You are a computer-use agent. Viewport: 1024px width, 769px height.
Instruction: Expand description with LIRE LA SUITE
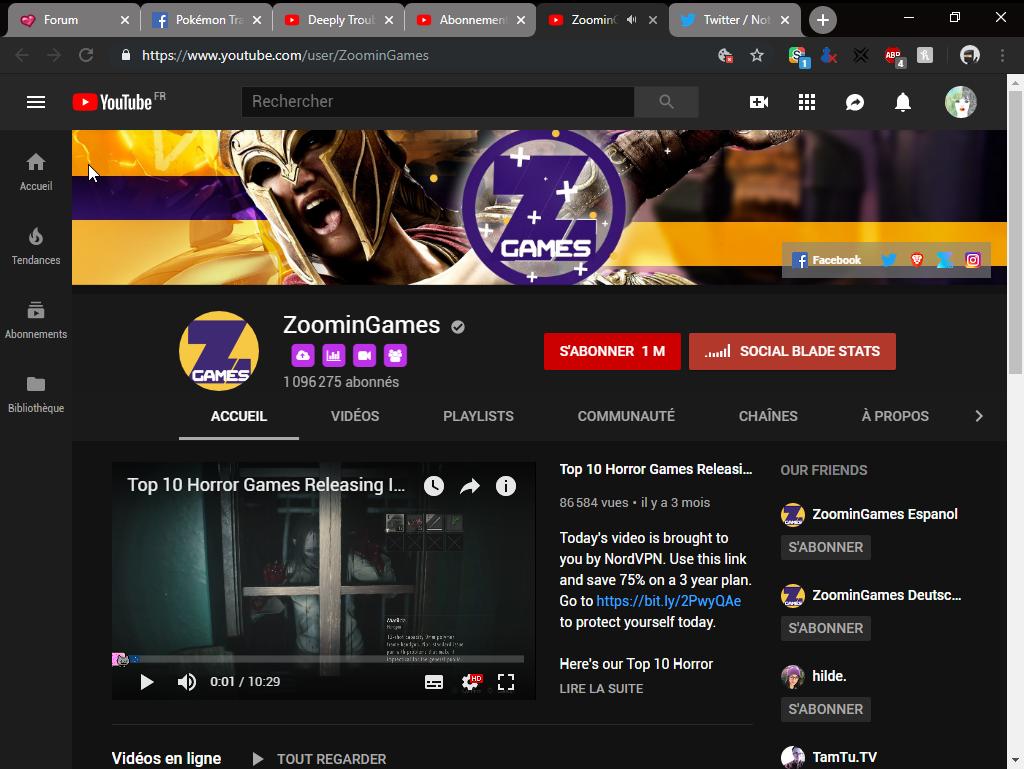[601, 689]
